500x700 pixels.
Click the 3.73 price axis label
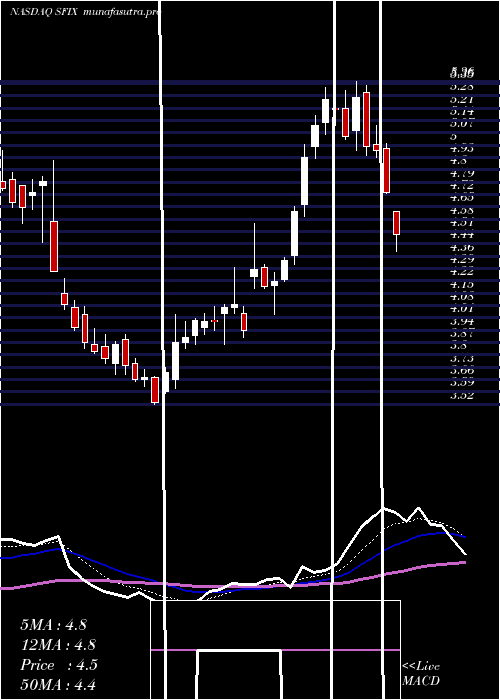[x=462, y=358]
